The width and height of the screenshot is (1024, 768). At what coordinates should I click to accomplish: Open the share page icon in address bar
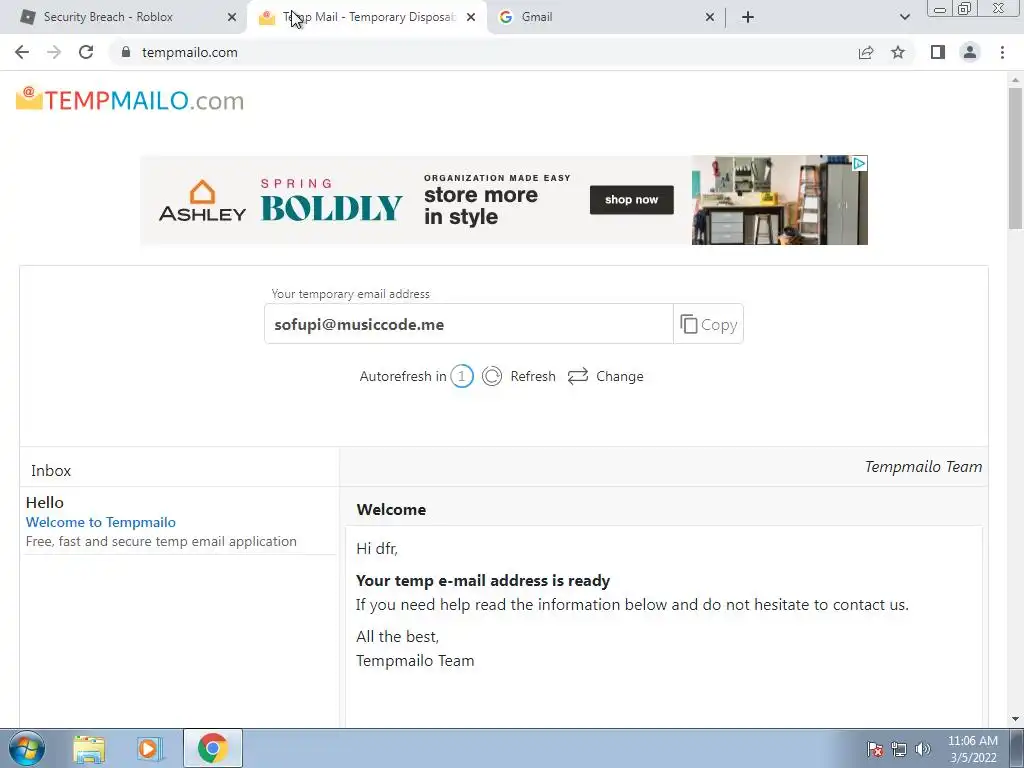[866, 52]
